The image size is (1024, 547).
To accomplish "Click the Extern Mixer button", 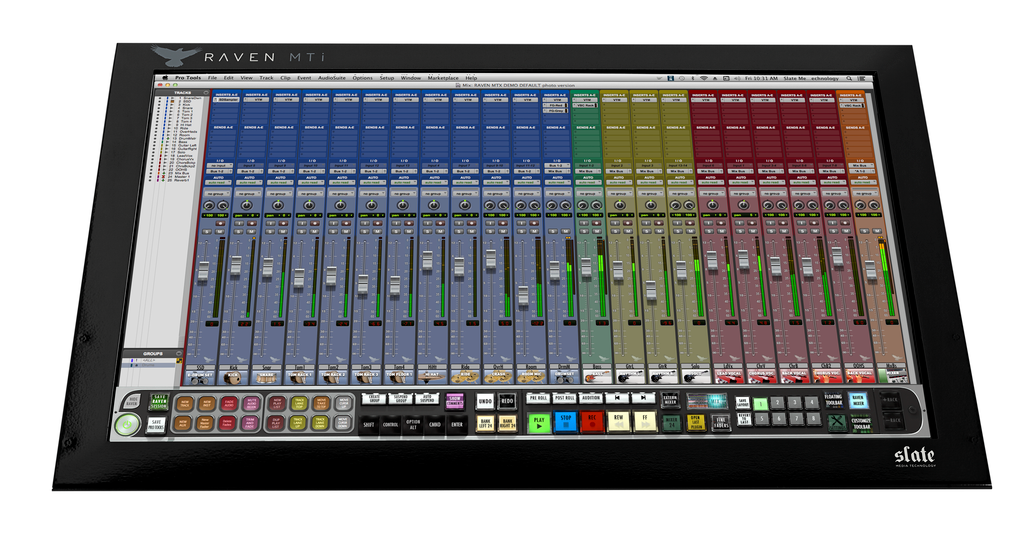I will [671, 399].
